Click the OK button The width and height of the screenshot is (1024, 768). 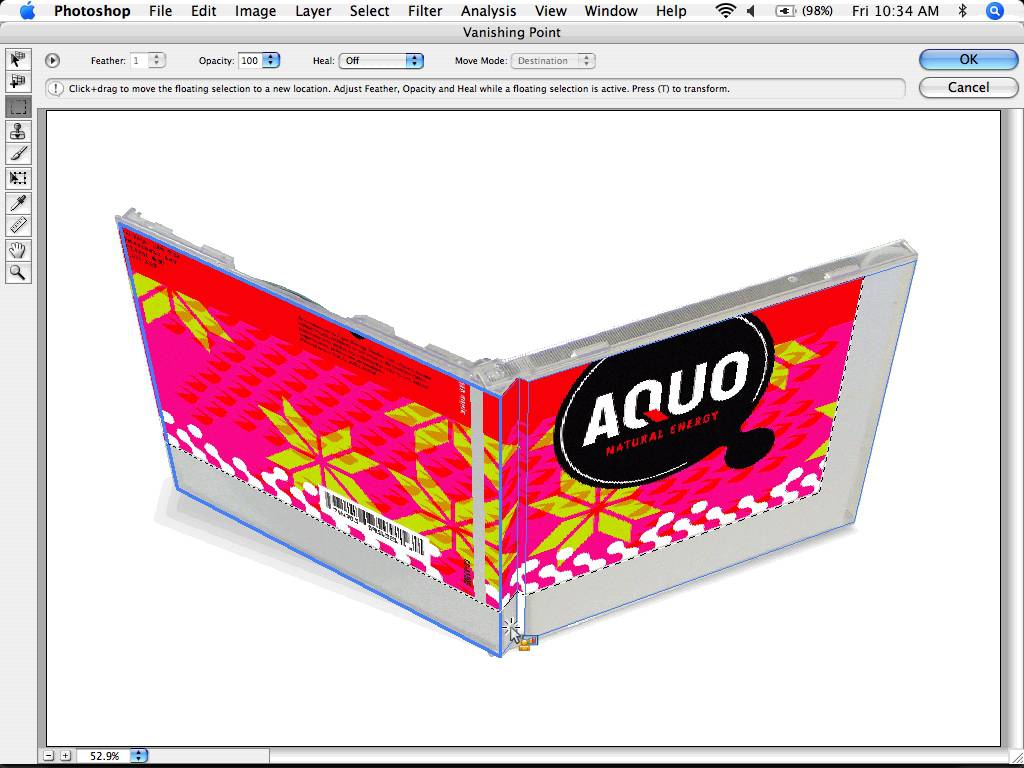968,59
